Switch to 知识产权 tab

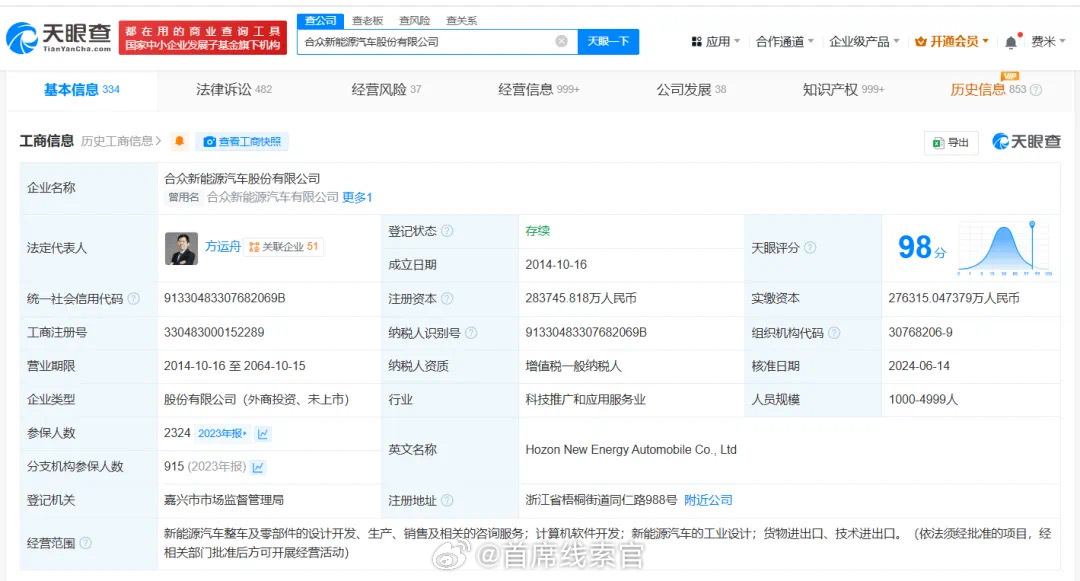click(x=843, y=89)
